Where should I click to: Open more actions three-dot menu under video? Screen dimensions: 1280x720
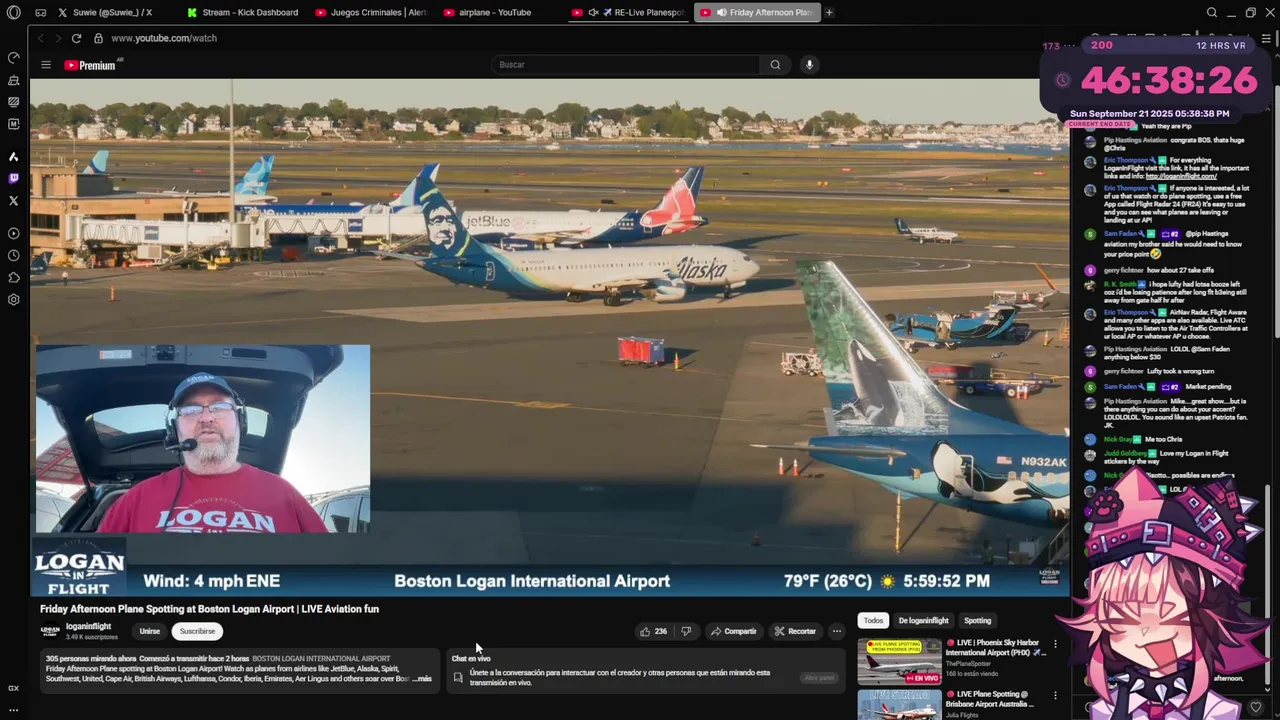coord(837,631)
